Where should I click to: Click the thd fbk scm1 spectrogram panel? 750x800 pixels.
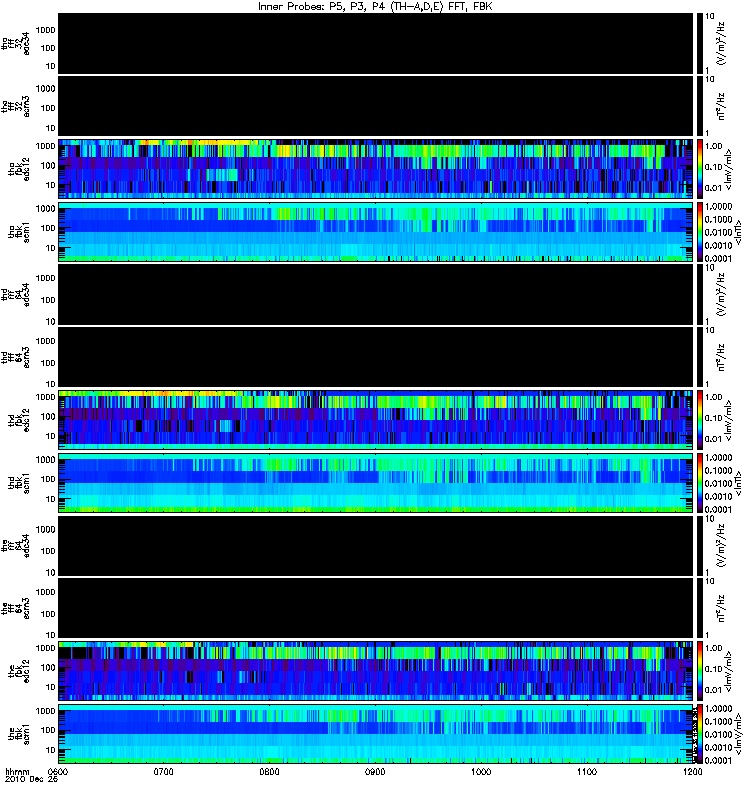376,483
